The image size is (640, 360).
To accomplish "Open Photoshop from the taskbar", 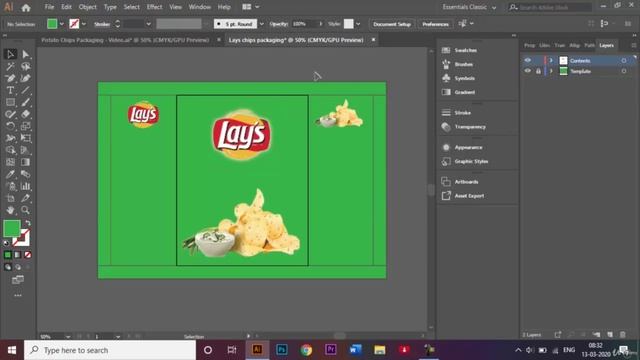I will point(282,350).
